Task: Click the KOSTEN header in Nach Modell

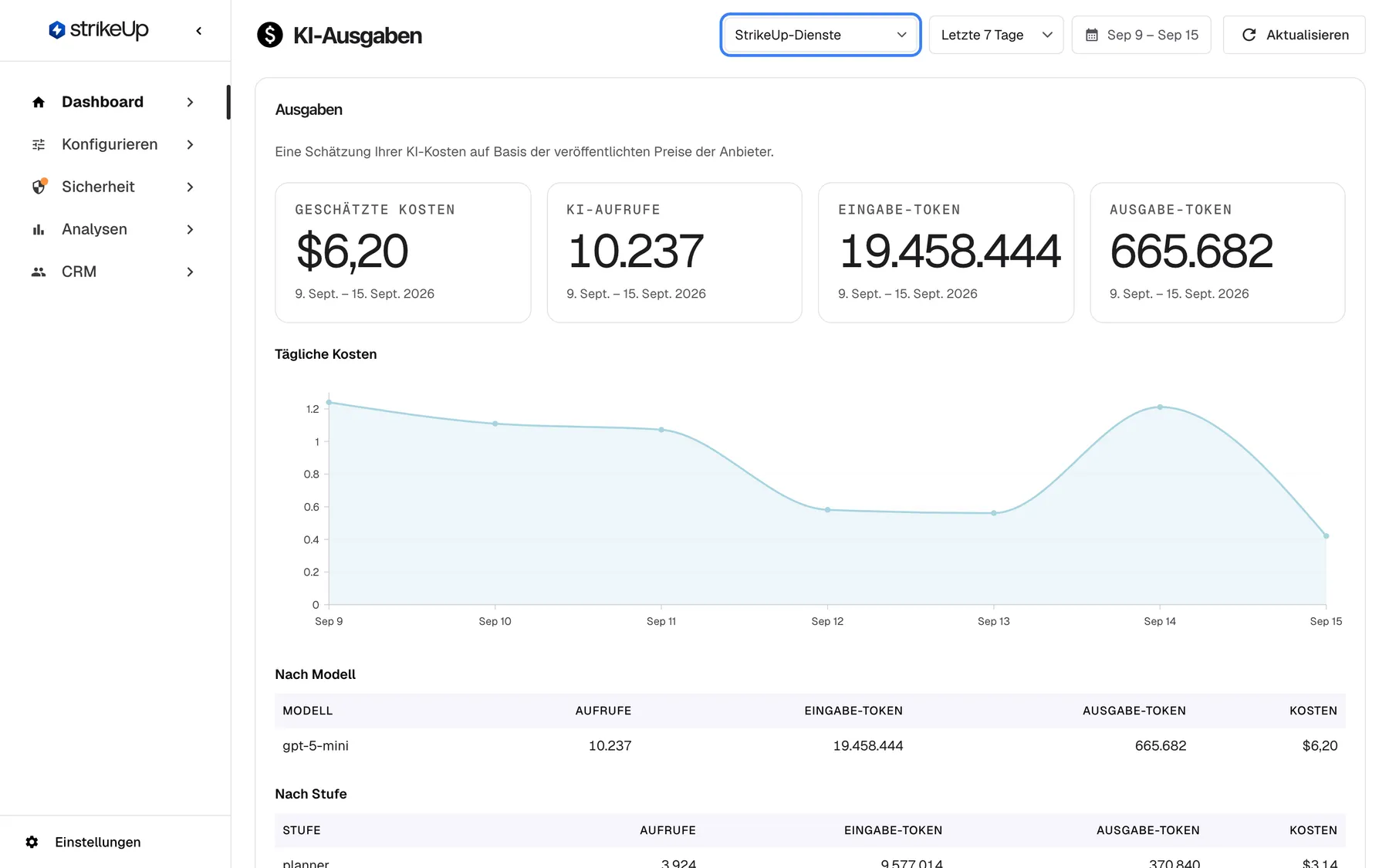Action: tap(1313, 711)
